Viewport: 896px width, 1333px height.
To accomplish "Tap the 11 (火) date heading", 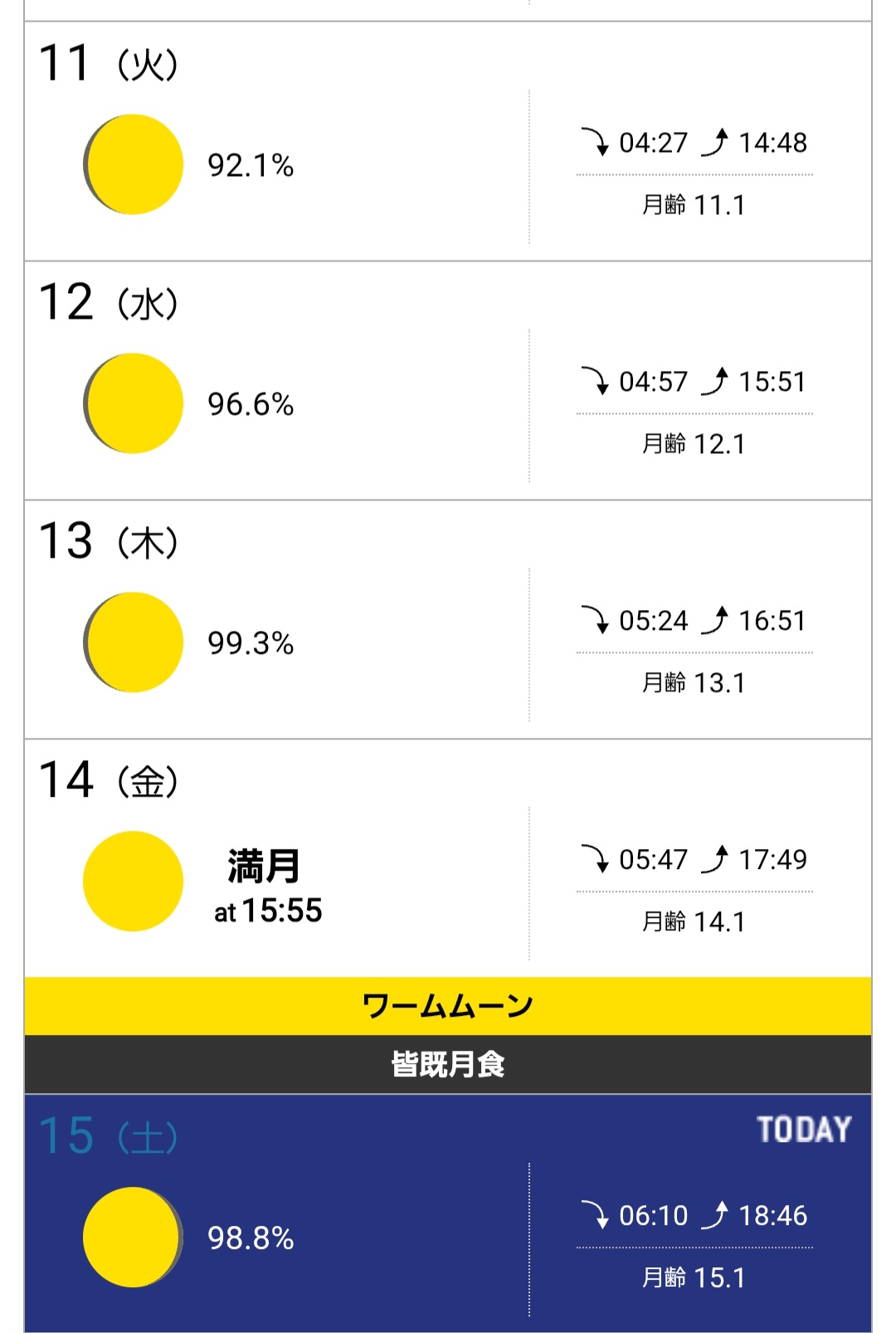I will point(109,63).
